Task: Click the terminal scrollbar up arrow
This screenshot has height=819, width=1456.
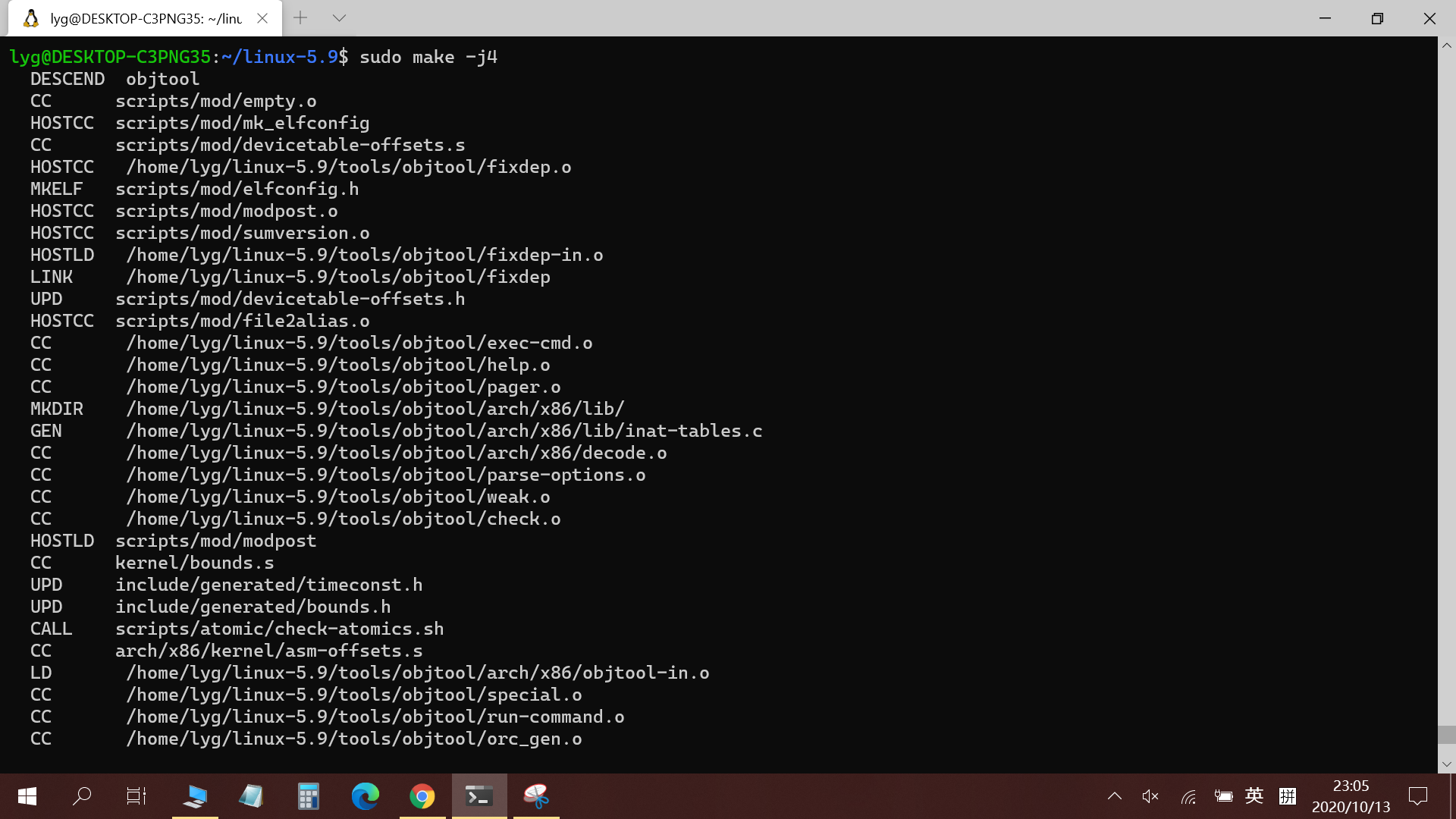Action: coord(1447,45)
